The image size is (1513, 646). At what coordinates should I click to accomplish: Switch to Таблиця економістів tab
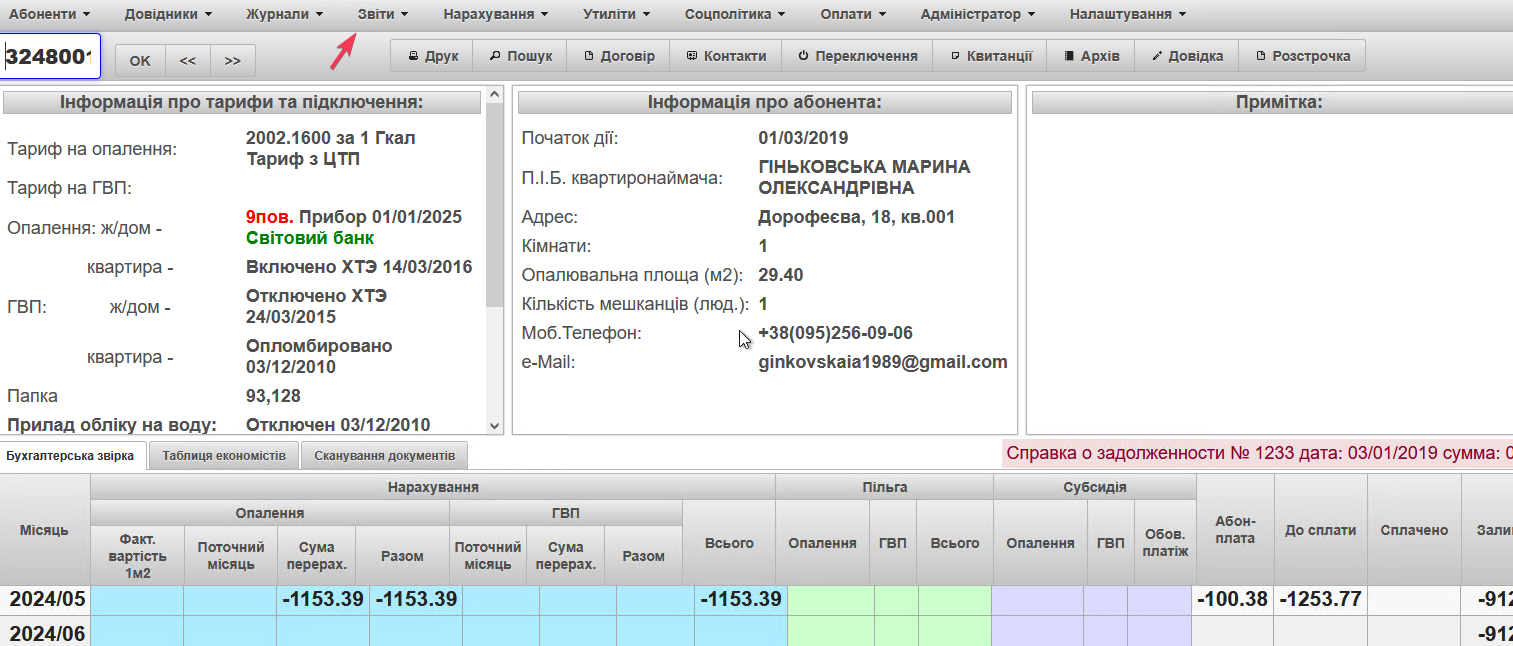pos(224,456)
